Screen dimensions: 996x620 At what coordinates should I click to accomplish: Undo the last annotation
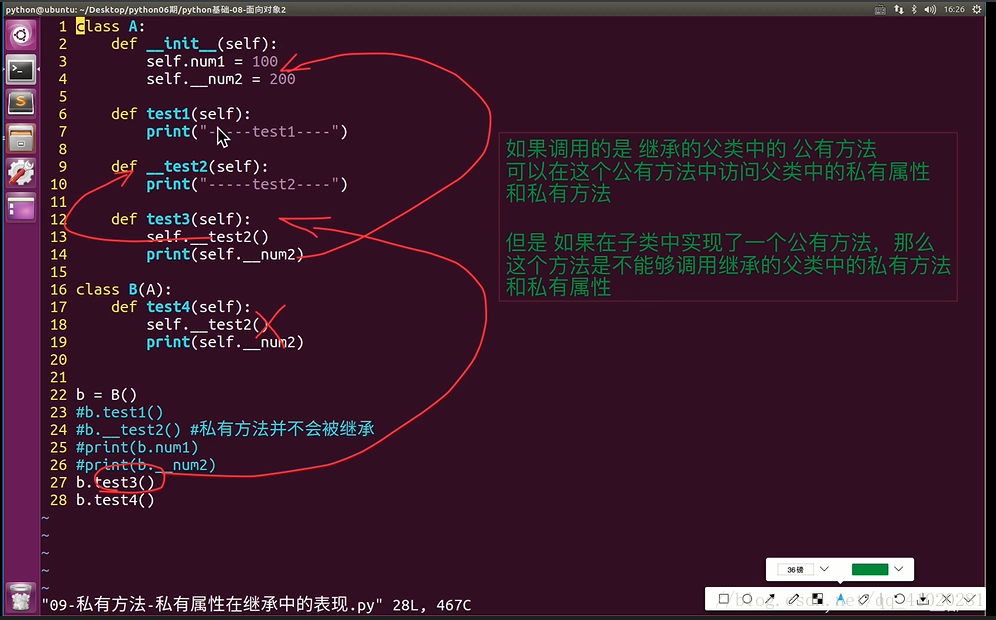coord(899,598)
